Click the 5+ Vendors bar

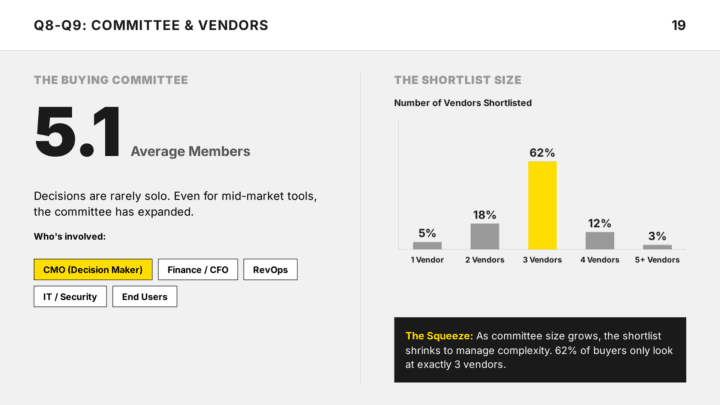click(657, 247)
